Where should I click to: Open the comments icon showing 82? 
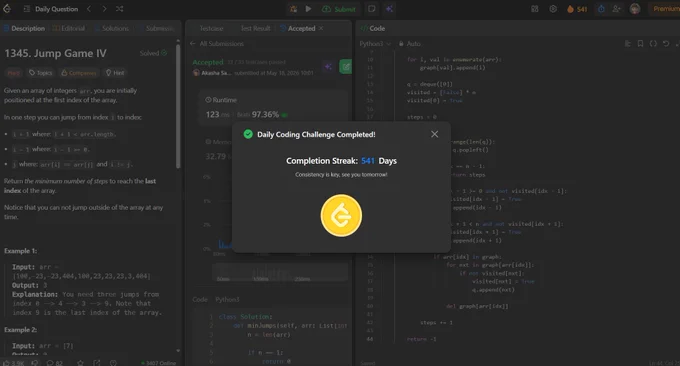coord(55,363)
